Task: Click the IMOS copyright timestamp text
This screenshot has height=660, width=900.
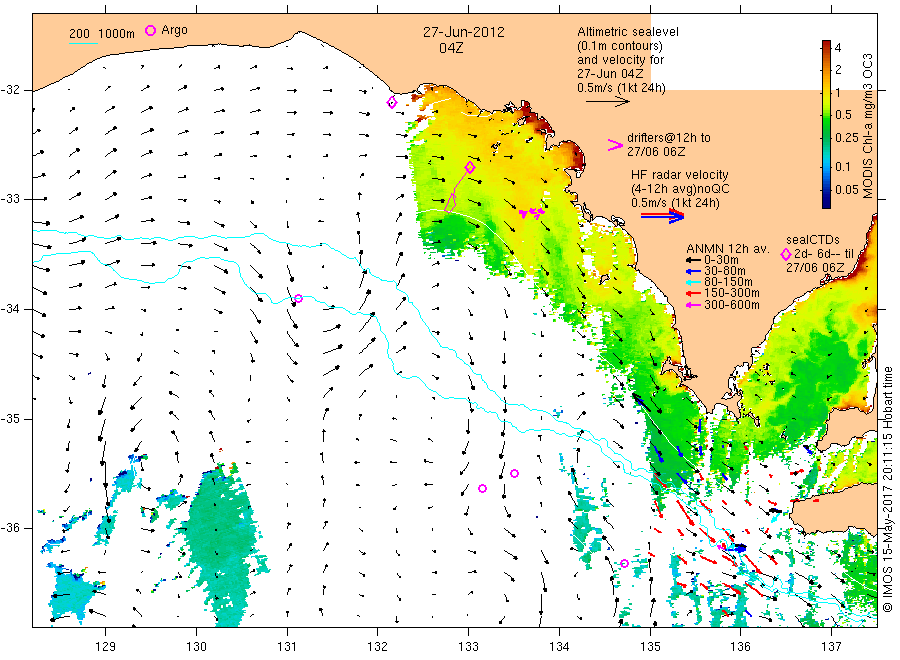Action: 887,490
